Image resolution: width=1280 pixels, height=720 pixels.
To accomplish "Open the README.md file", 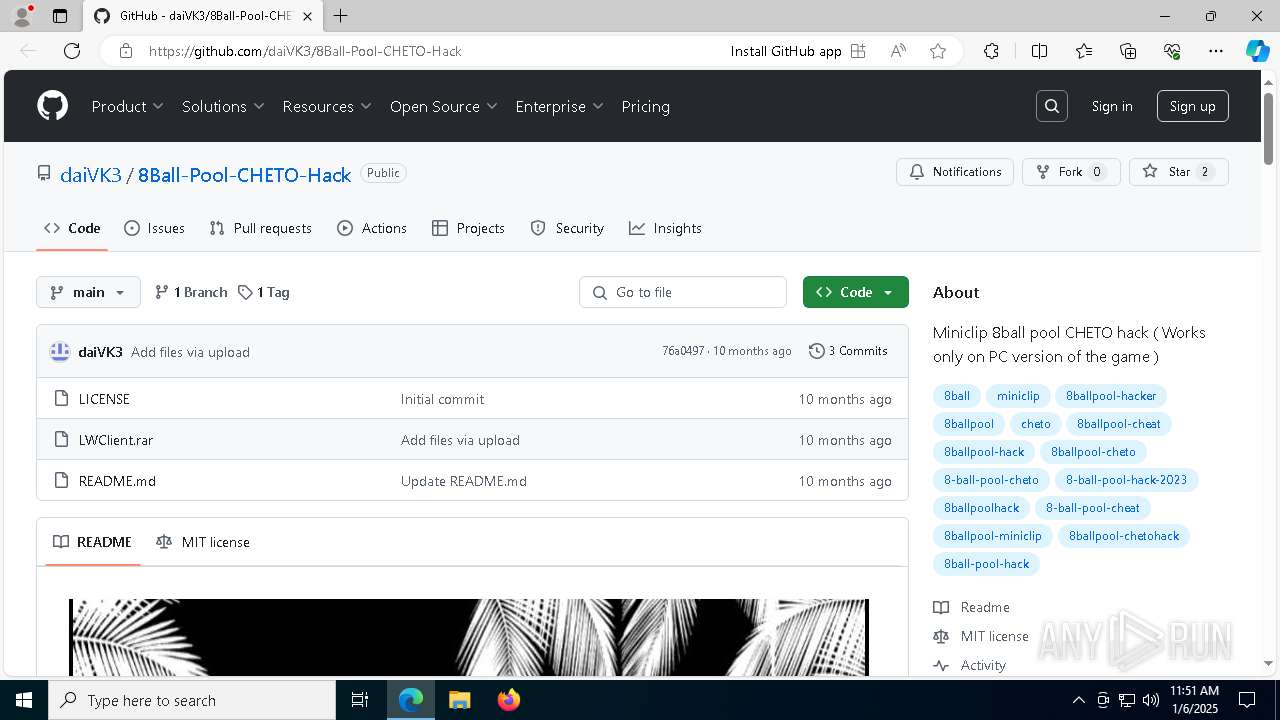I will pyautogui.click(x=117, y=481).
